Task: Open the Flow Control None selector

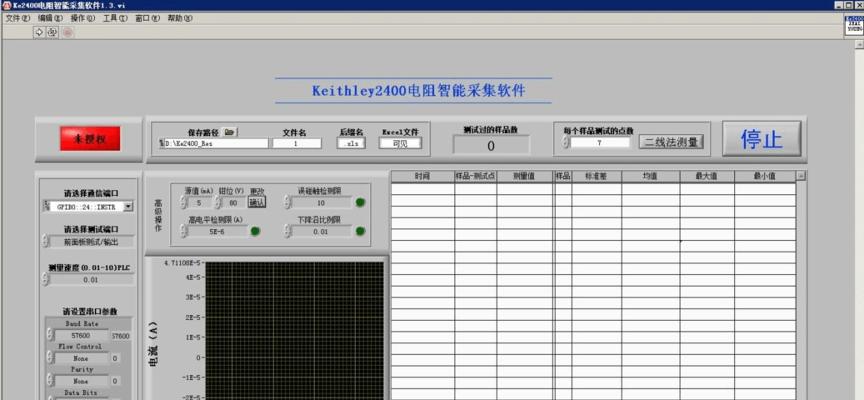Action: pyautogui.click(x=82, y=358)
